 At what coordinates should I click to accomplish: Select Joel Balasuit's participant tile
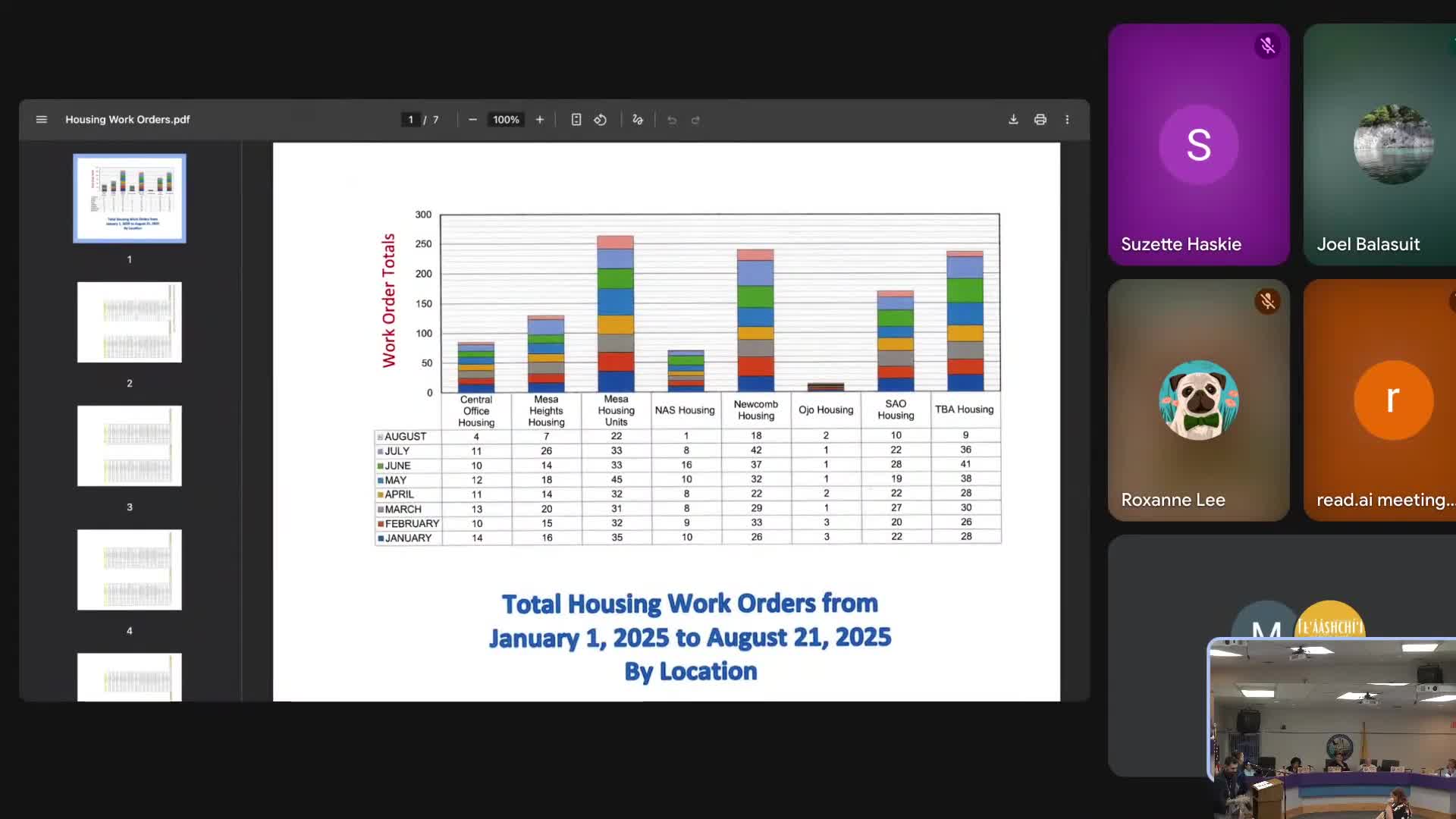coord(1379,144)
